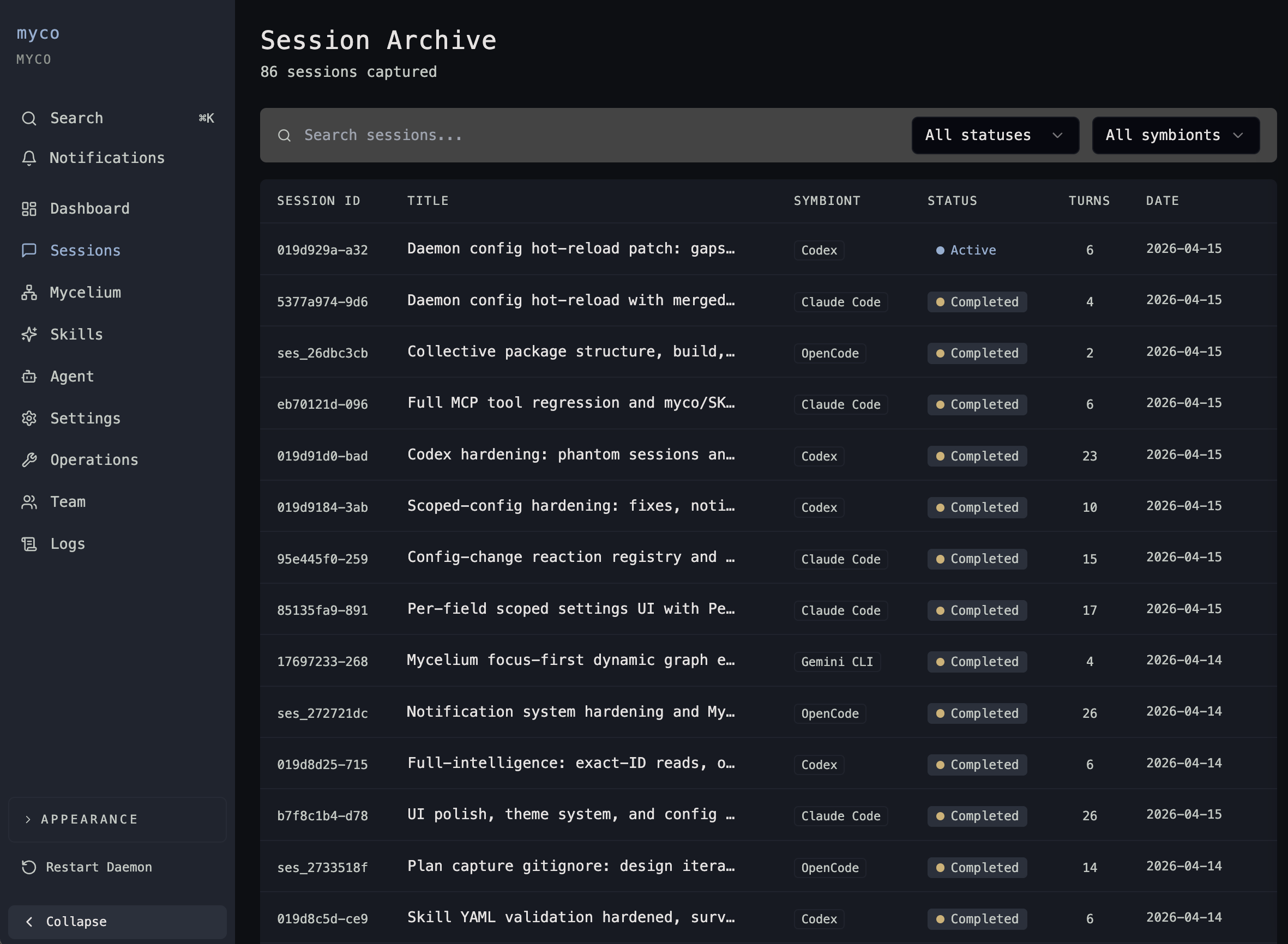Open the All symbionts dropdown
1288x944 pixels.
1175,135
